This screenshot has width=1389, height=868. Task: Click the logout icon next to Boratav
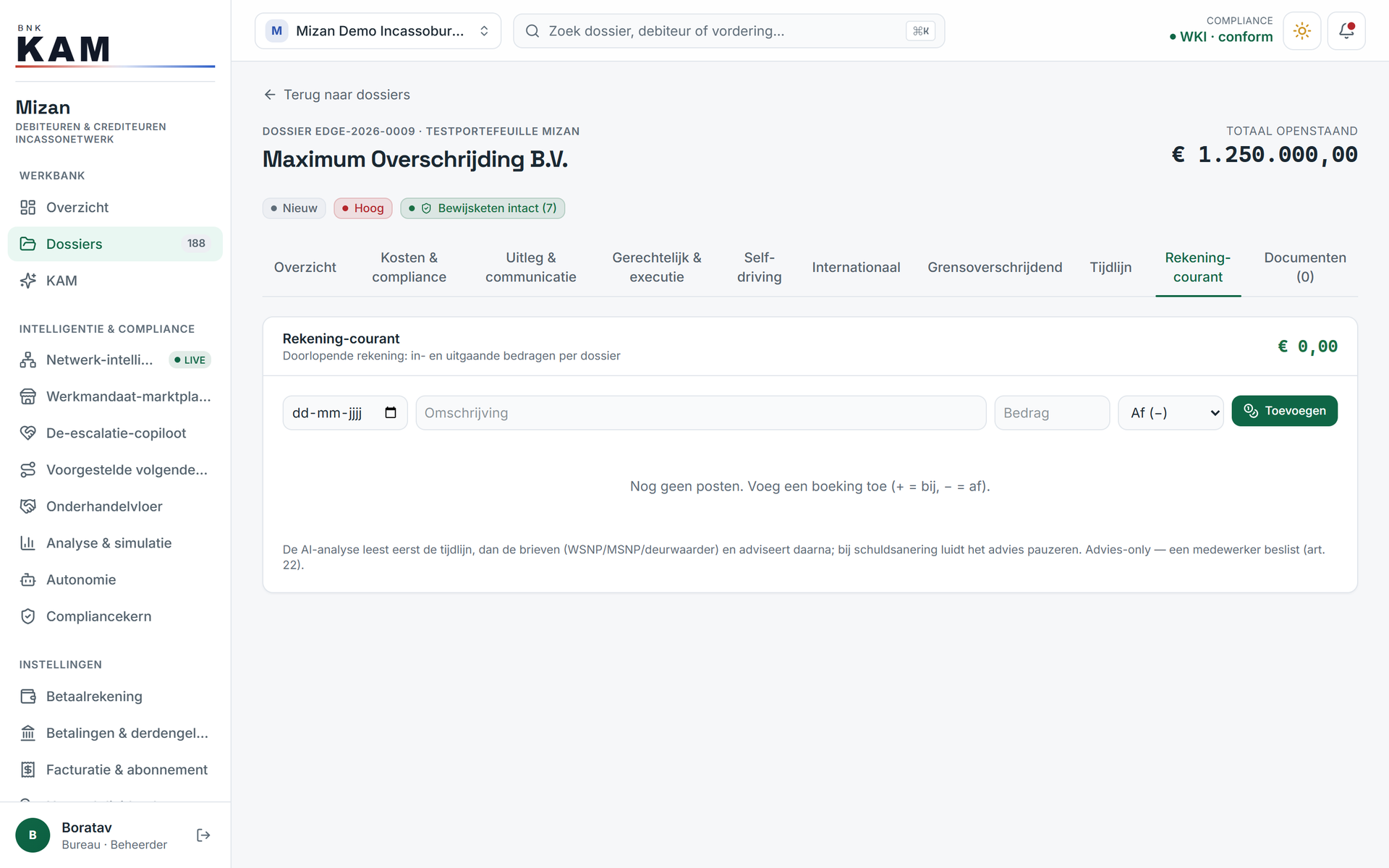pyautogui.click(x=203, y=835)
